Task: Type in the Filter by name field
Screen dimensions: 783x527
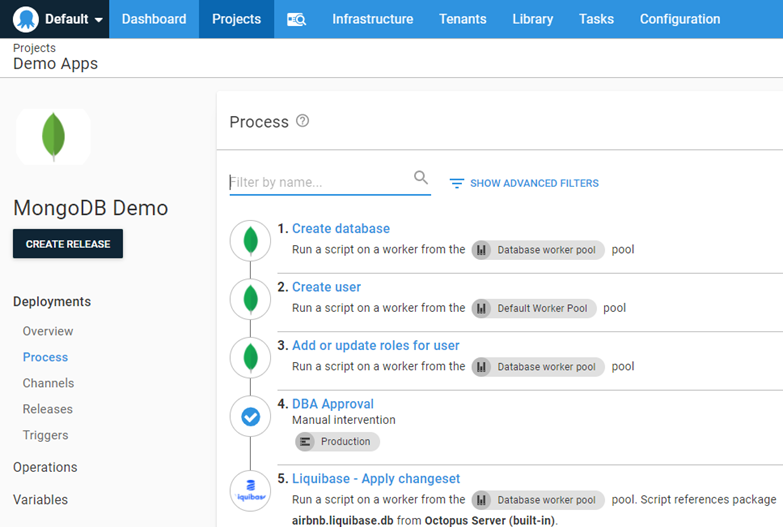Action: click(320, 182)
